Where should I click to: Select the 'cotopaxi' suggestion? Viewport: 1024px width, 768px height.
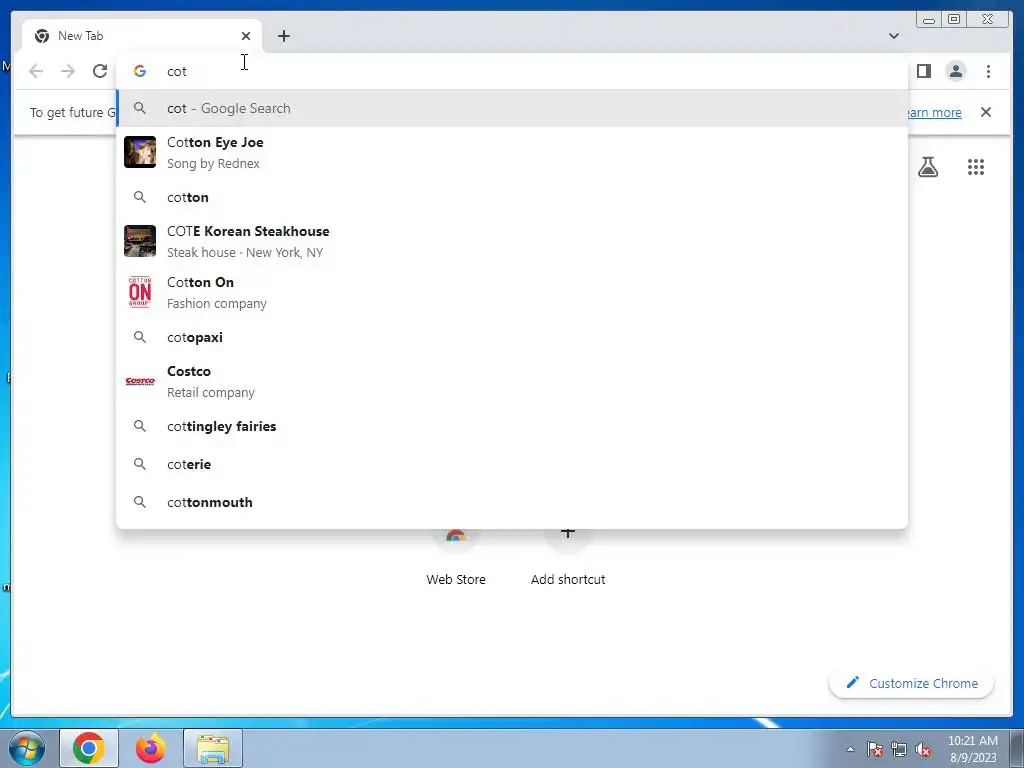511,337
